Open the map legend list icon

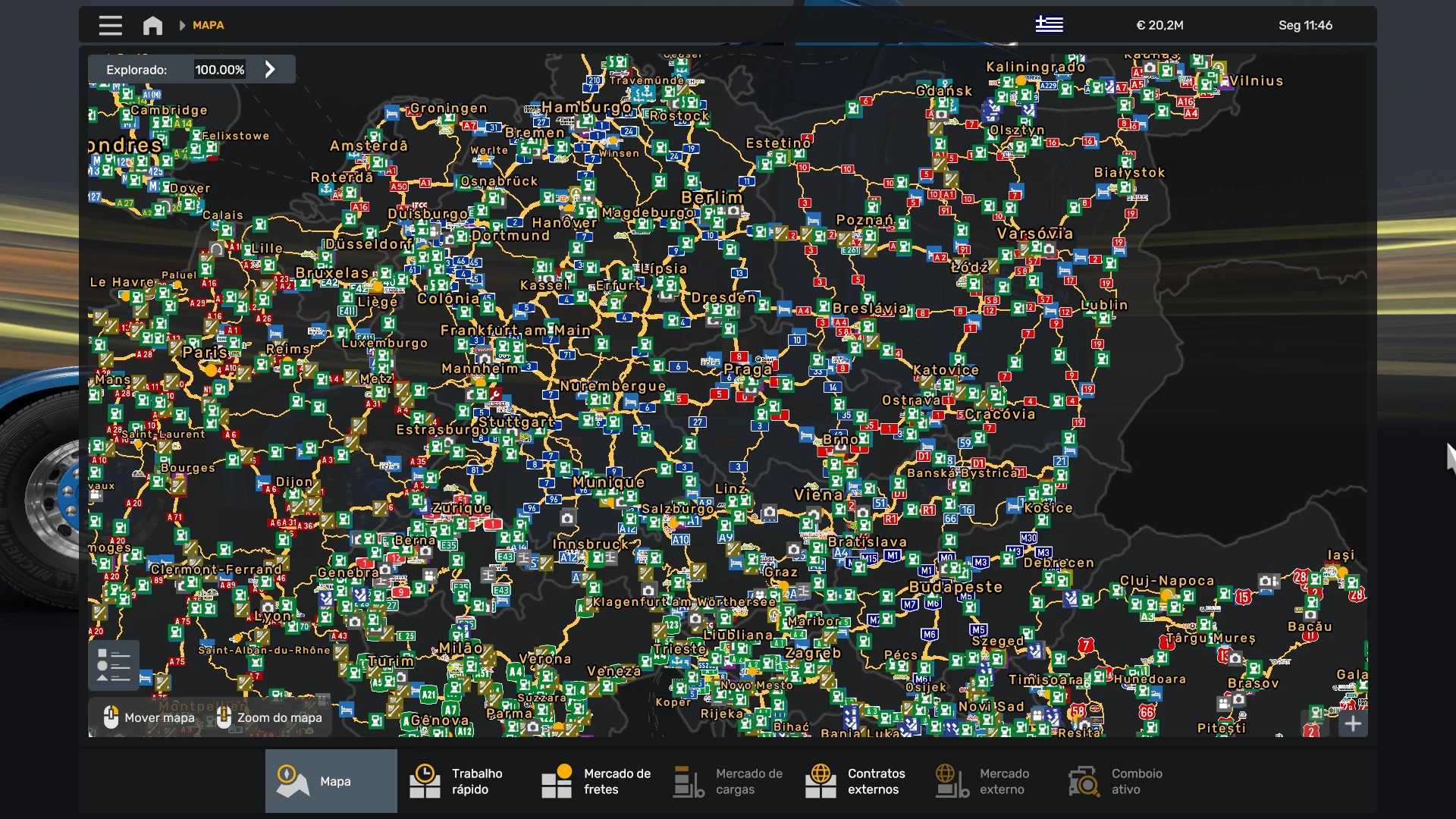[x=114, y=665]
